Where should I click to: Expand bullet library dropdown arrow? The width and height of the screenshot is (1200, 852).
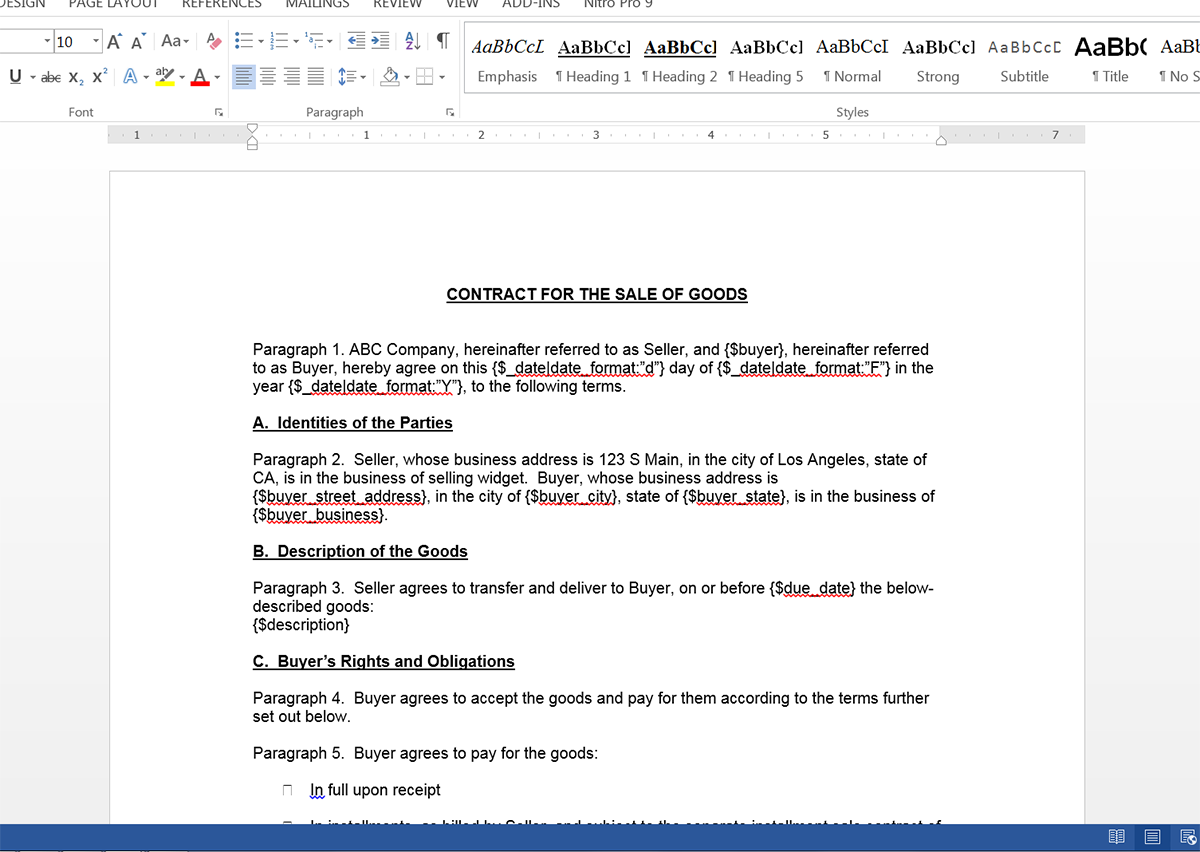260,41
